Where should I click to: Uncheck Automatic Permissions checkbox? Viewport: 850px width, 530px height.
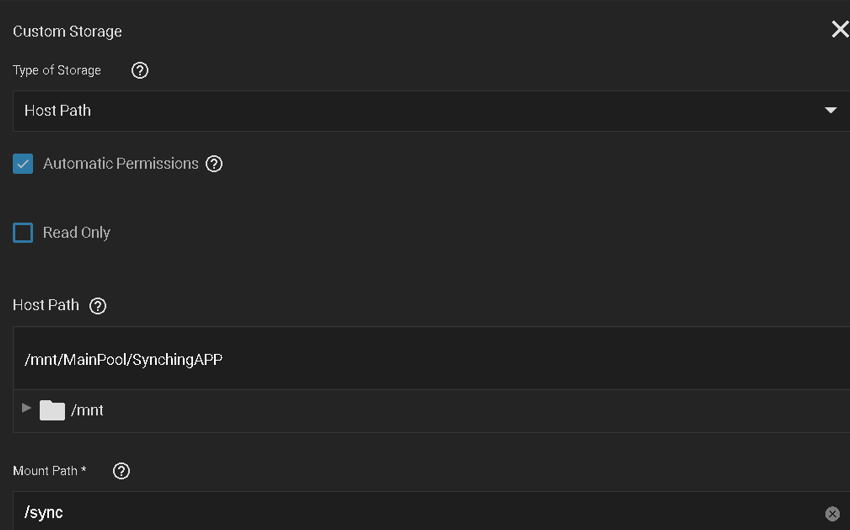point(23,164)
